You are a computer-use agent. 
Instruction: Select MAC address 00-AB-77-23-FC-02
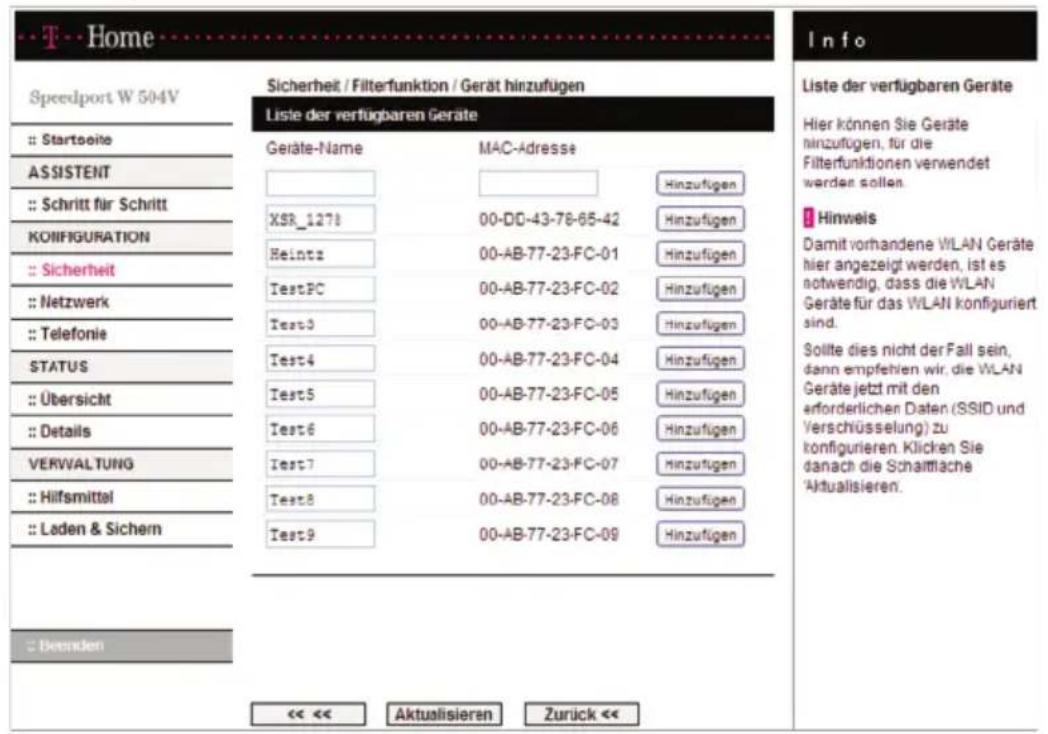pos(549,289)
